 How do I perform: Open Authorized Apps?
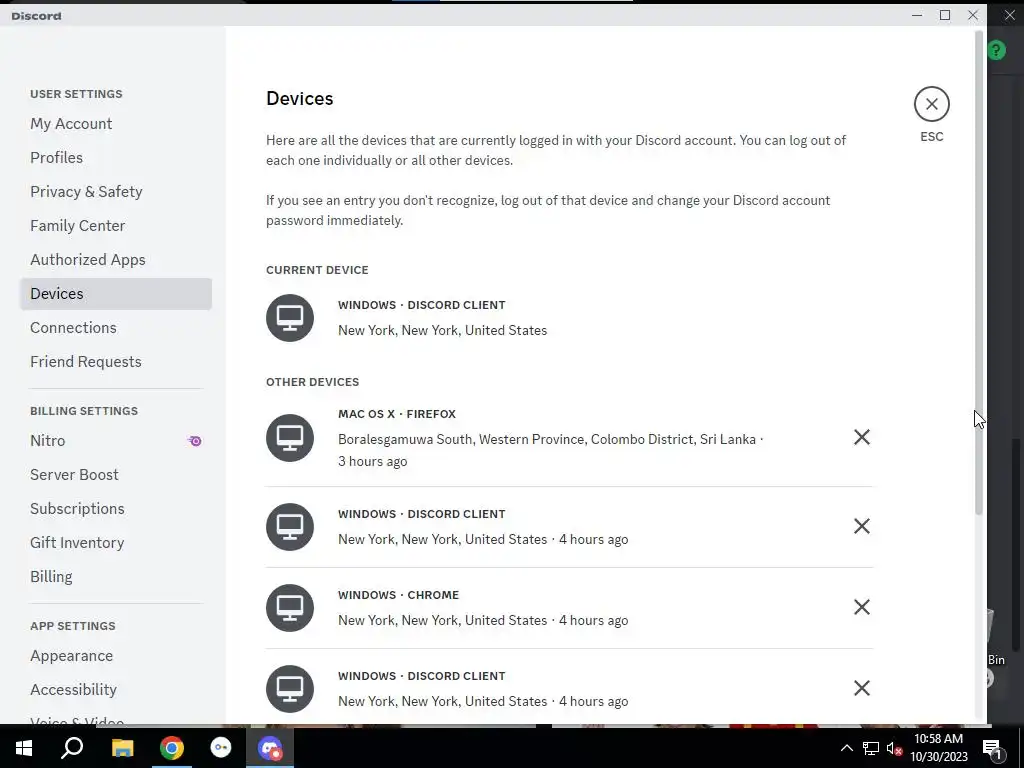pos(116,259)
